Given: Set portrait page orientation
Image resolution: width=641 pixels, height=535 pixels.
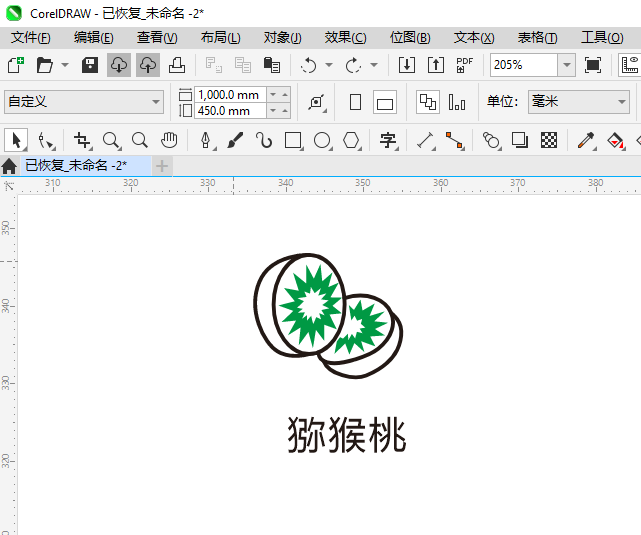Looking at the screenshot, I should 356,102.
